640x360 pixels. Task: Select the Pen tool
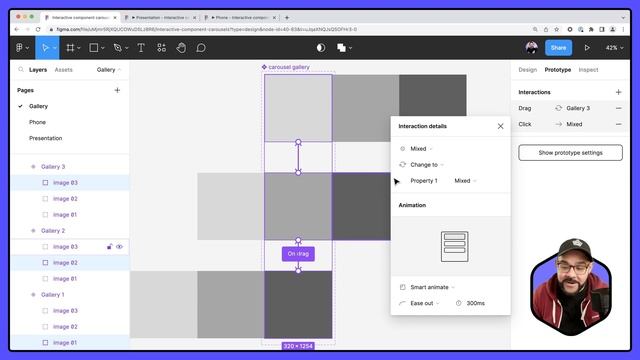tap(118, 48)
